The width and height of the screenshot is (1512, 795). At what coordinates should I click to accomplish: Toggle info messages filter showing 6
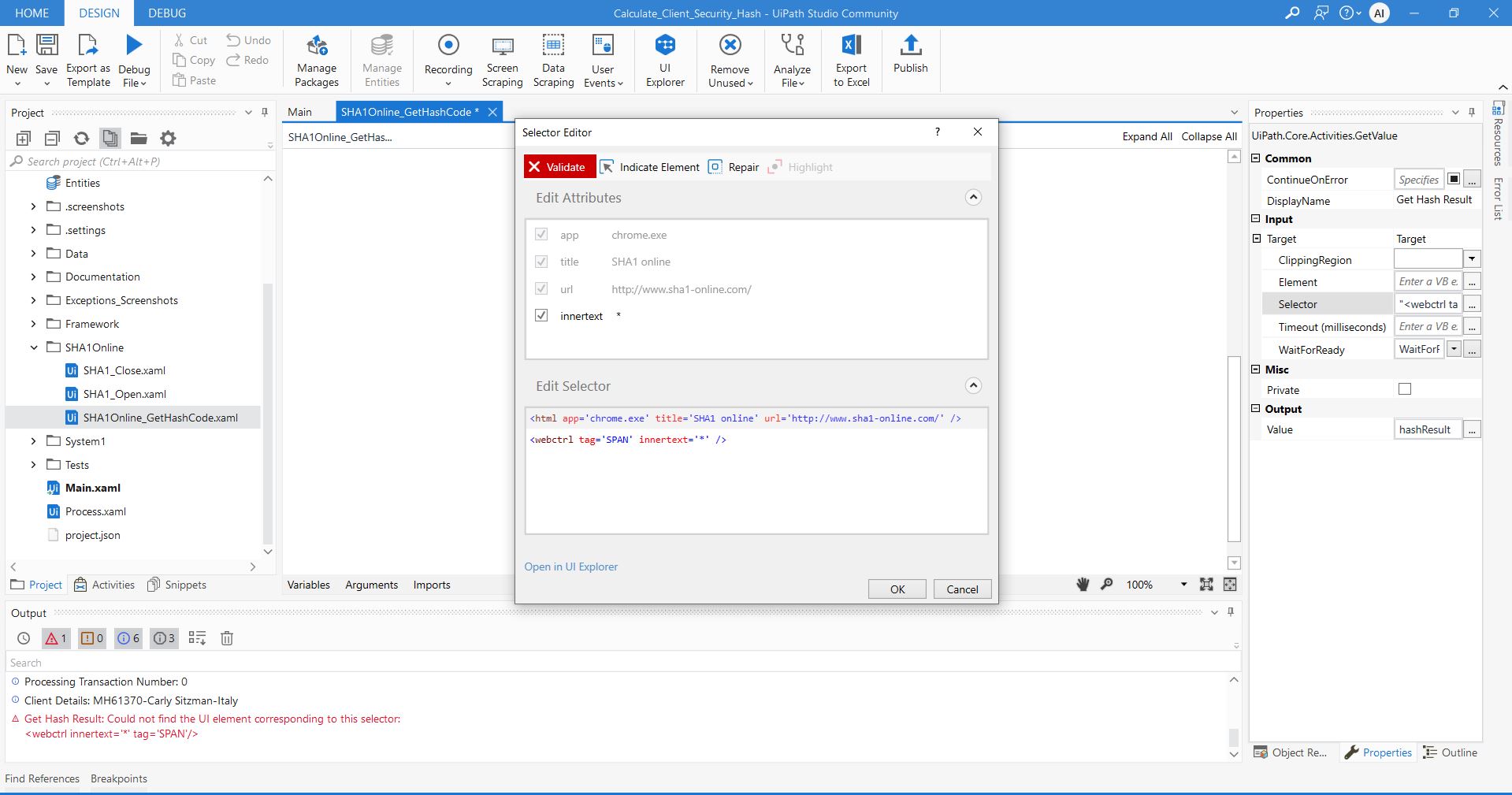tap(128, 638)
